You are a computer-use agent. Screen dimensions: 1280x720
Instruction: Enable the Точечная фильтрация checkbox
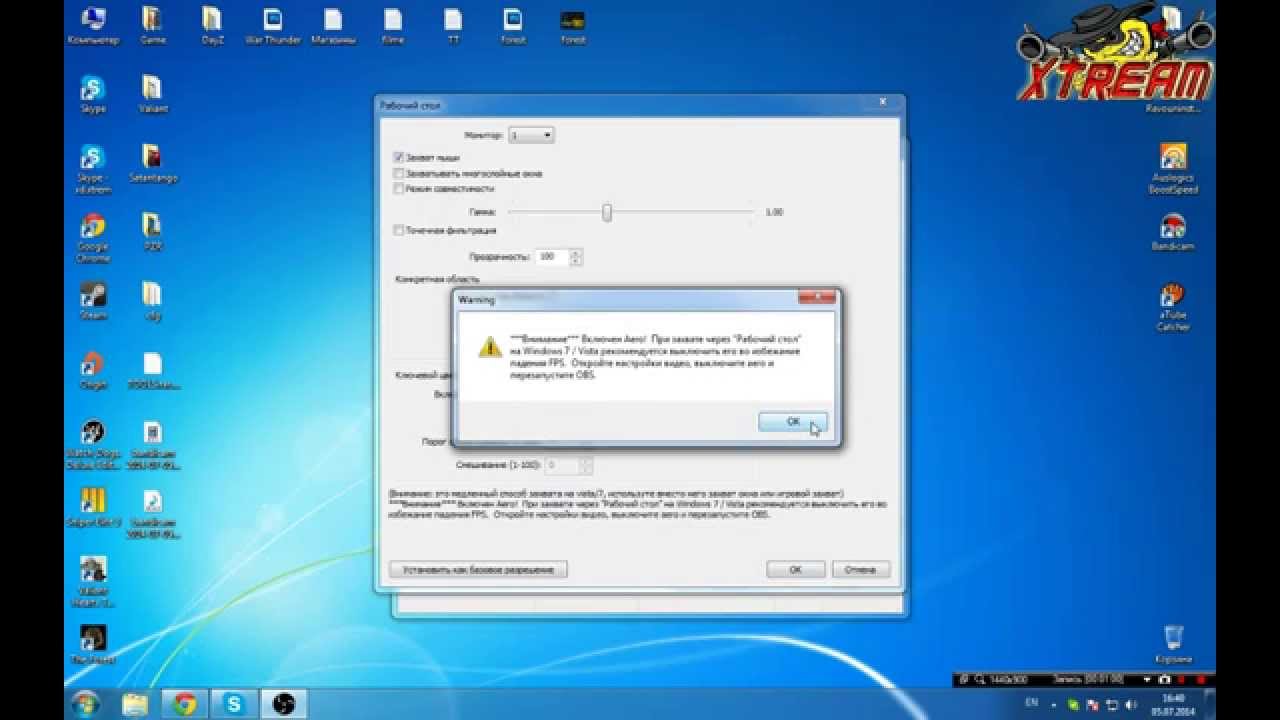(x=399, y=230)
